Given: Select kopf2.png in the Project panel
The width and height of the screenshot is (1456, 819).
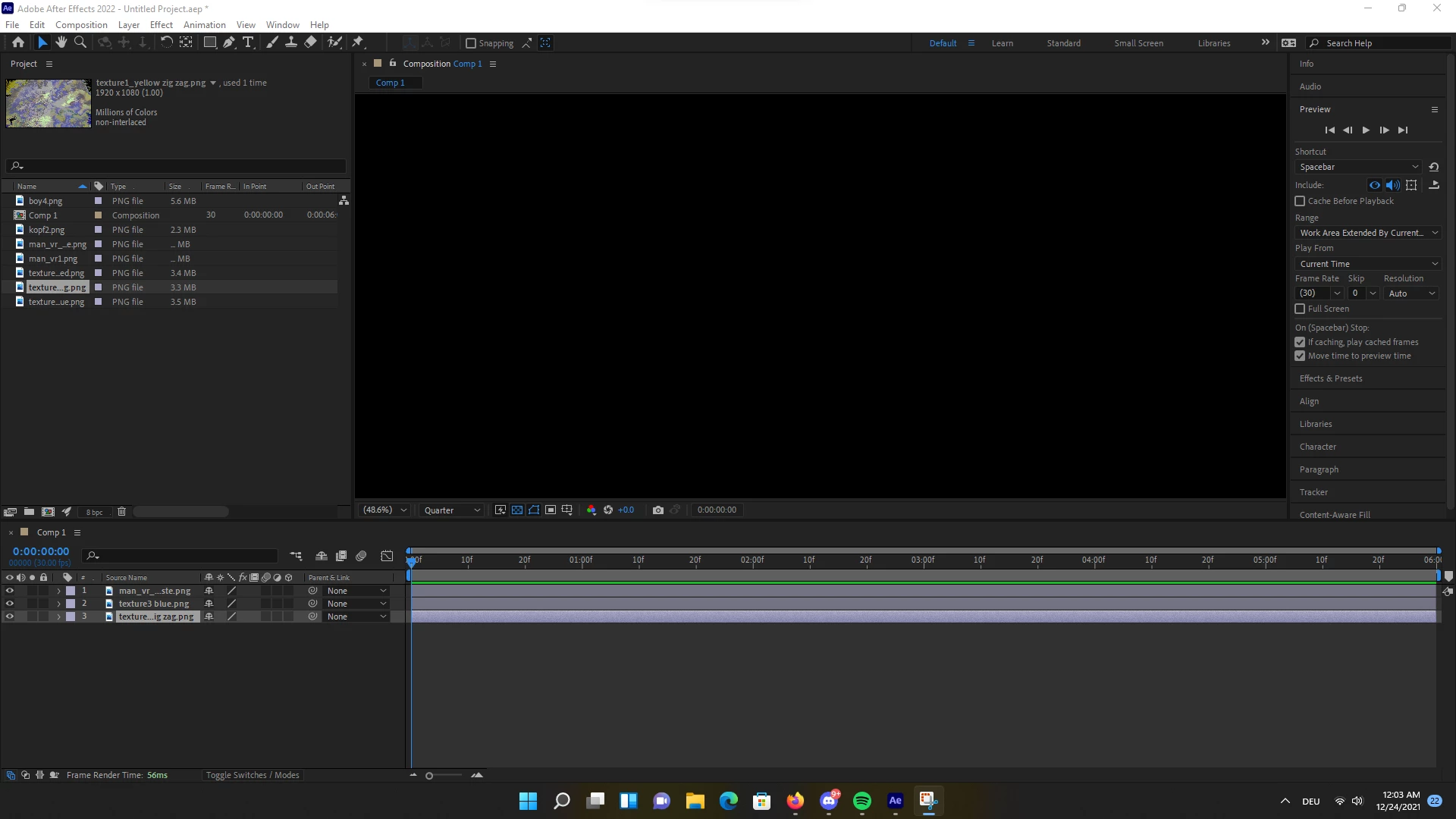Looking at the screenshot, I should coord(46,230).
